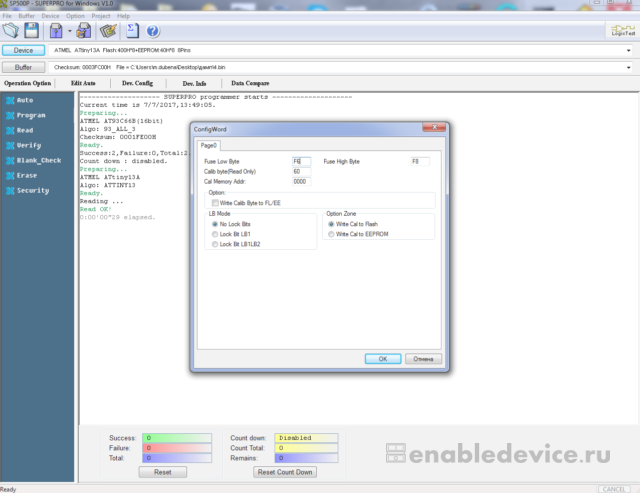This screenshot has height=493, width=640.
Task: Run the Blank_Check operation in sidebar
Action: point(34,160)
